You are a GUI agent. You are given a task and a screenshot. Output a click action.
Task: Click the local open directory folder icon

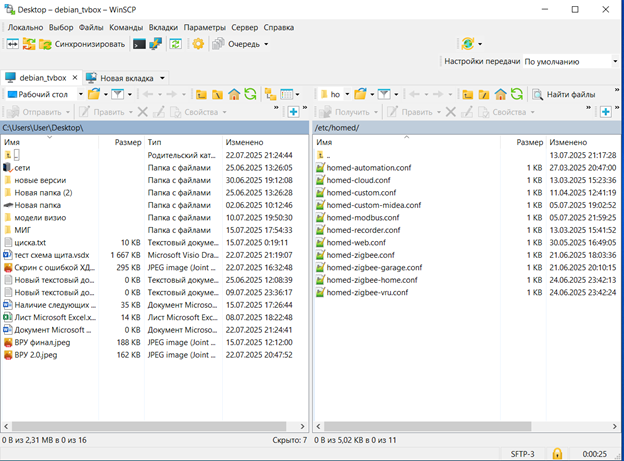94,94
